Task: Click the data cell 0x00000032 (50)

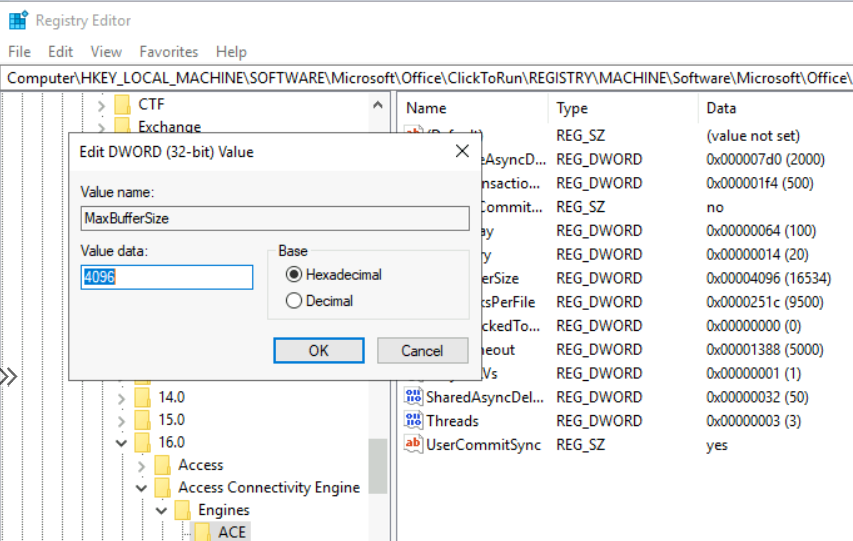Action: point(757,397)
